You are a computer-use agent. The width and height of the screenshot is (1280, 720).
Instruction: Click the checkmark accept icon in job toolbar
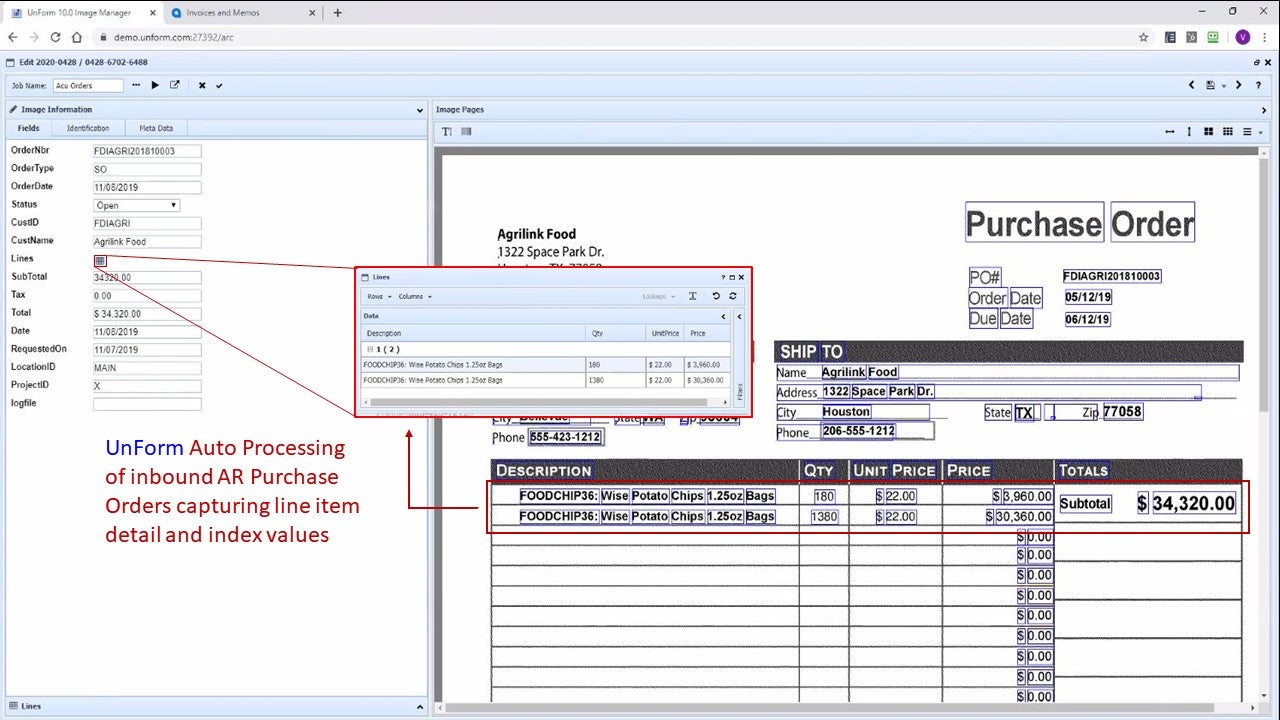point(219,85)
